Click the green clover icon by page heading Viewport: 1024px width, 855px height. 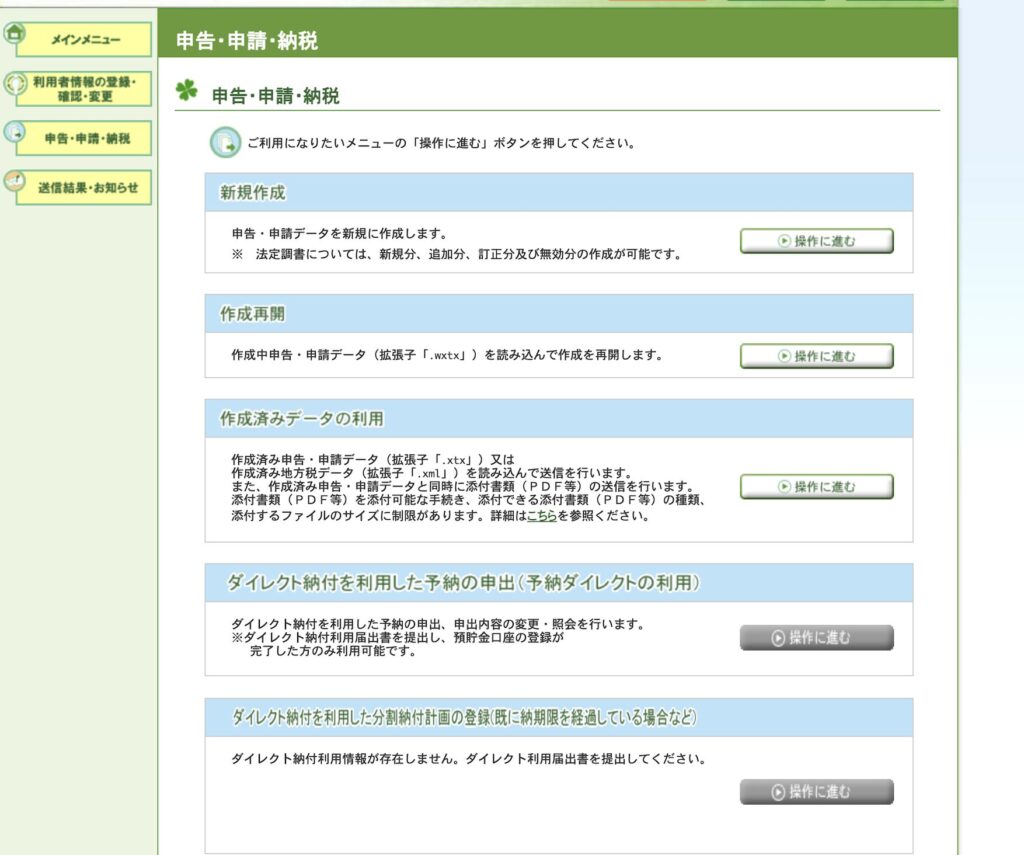coord(186,91)
